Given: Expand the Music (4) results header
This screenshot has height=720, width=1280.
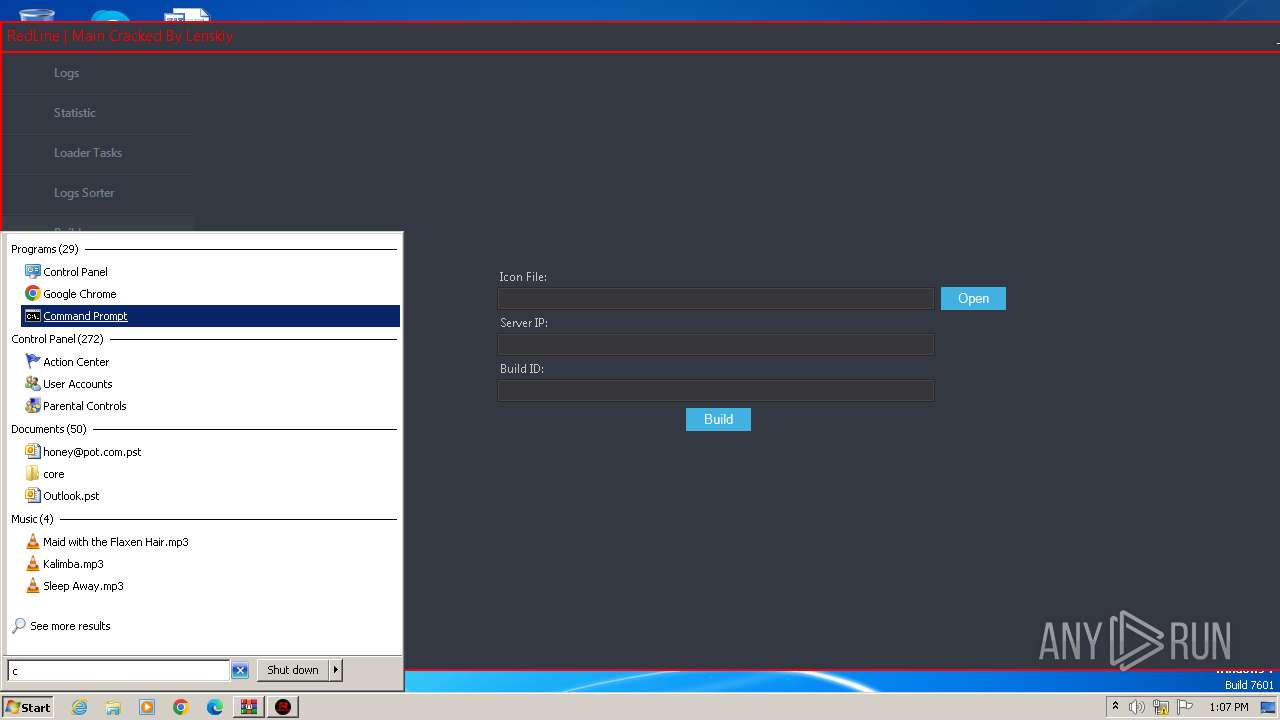Looking at the screenshot, I should click(x=32, y=519).
